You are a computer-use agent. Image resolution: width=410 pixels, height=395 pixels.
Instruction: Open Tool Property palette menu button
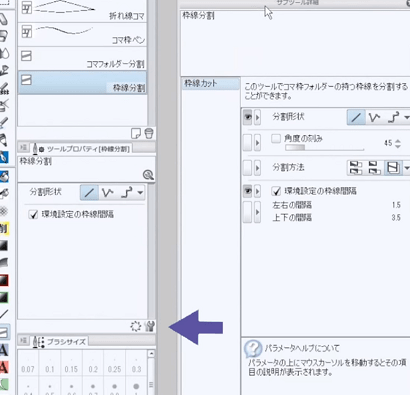point(23,148)
